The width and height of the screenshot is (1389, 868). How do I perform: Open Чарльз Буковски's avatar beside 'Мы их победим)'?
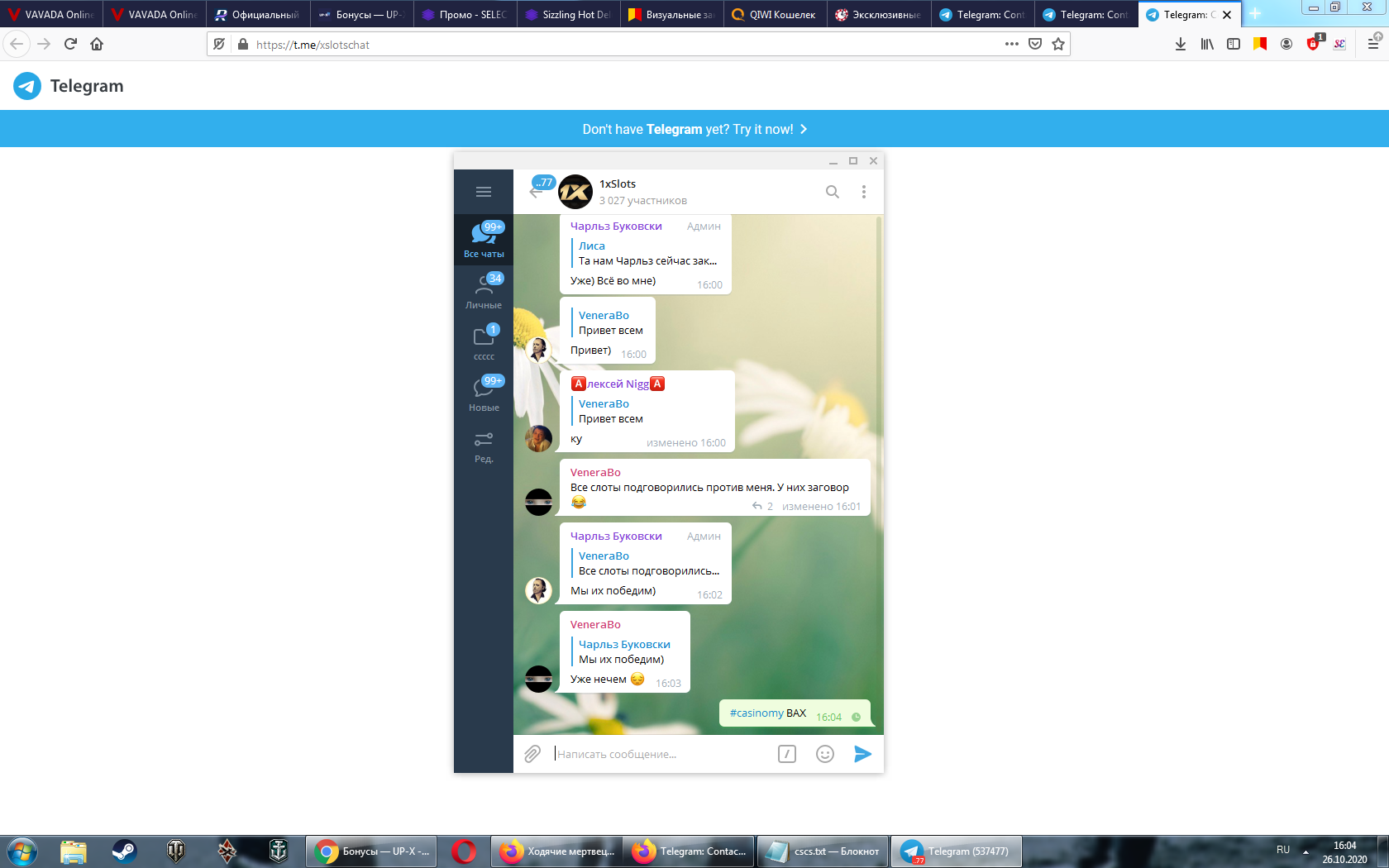[x=538, y=590]
